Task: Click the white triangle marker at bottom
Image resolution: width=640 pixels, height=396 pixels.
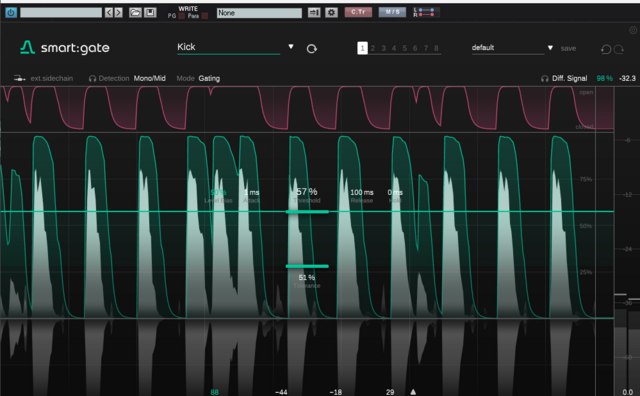Action: (x=413, y=392)
